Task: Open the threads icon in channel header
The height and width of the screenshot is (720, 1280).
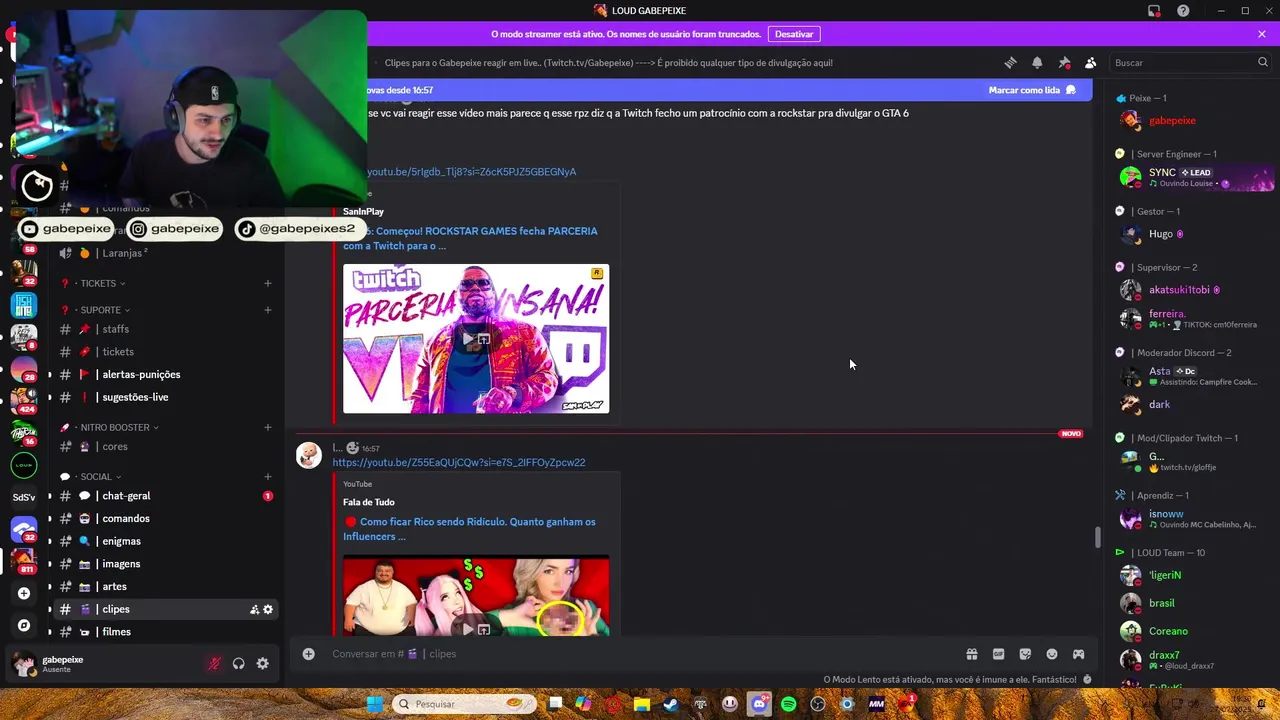Action: pyautogui.click(x=1010, y=62)
